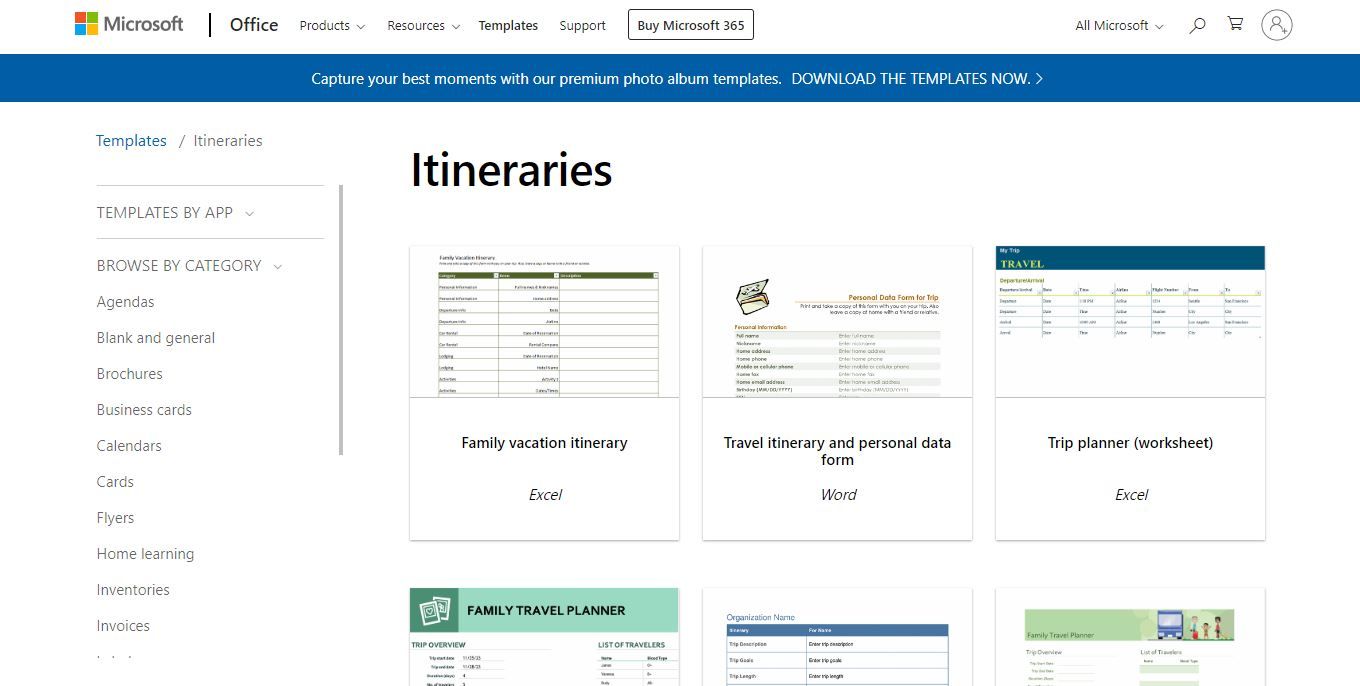The height and width of the screenshot is (686, 1360).
Task: Select the Invoices category
Action: (123, 626)
